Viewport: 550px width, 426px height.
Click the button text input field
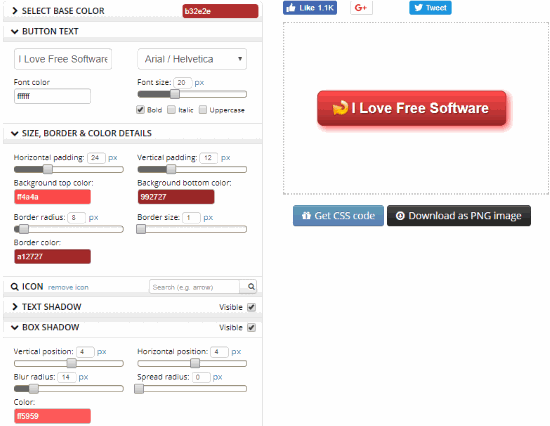click(x=63, y=59)
